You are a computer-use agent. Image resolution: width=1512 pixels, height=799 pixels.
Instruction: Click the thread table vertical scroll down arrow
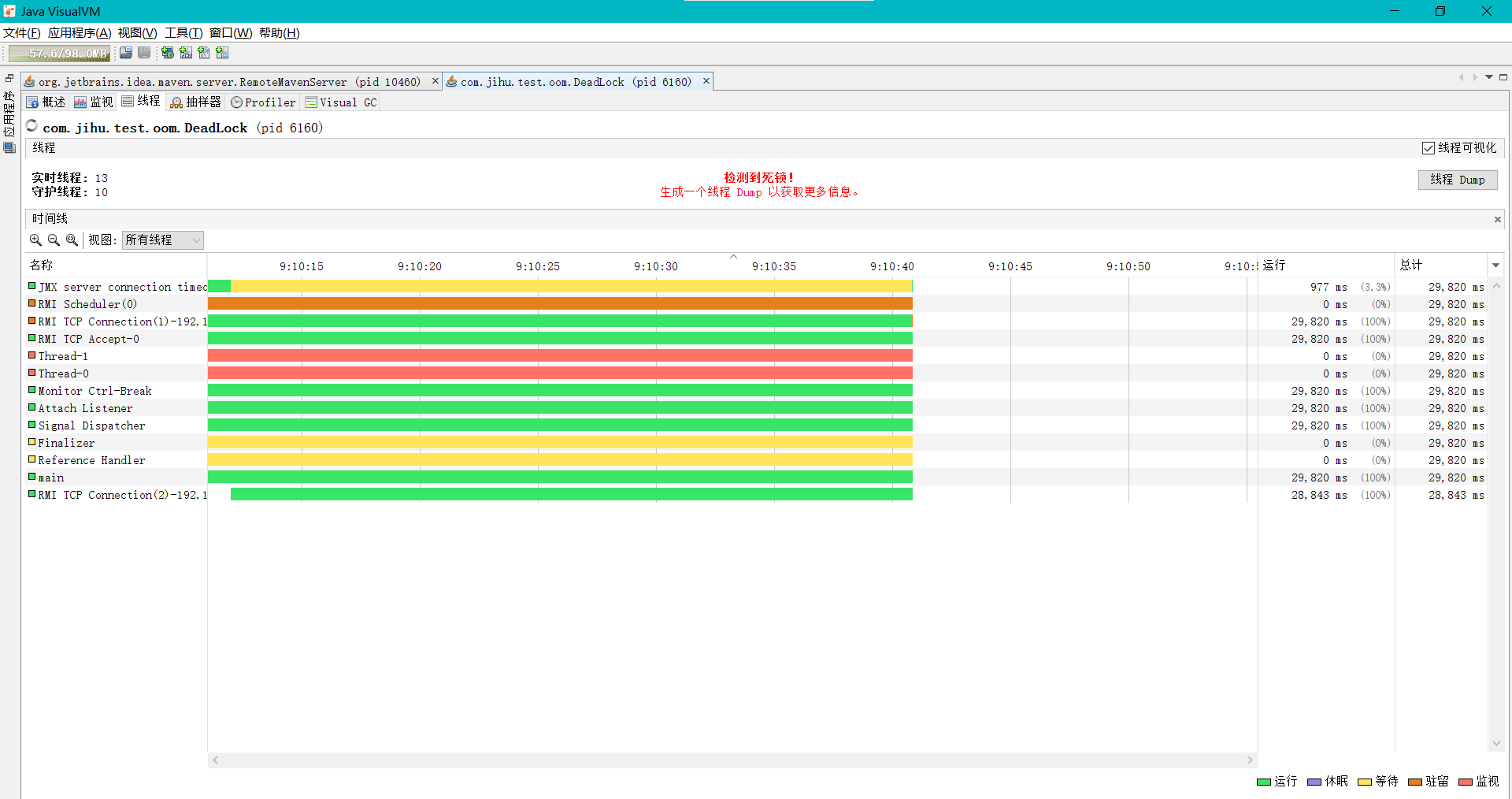[1496, 743]
